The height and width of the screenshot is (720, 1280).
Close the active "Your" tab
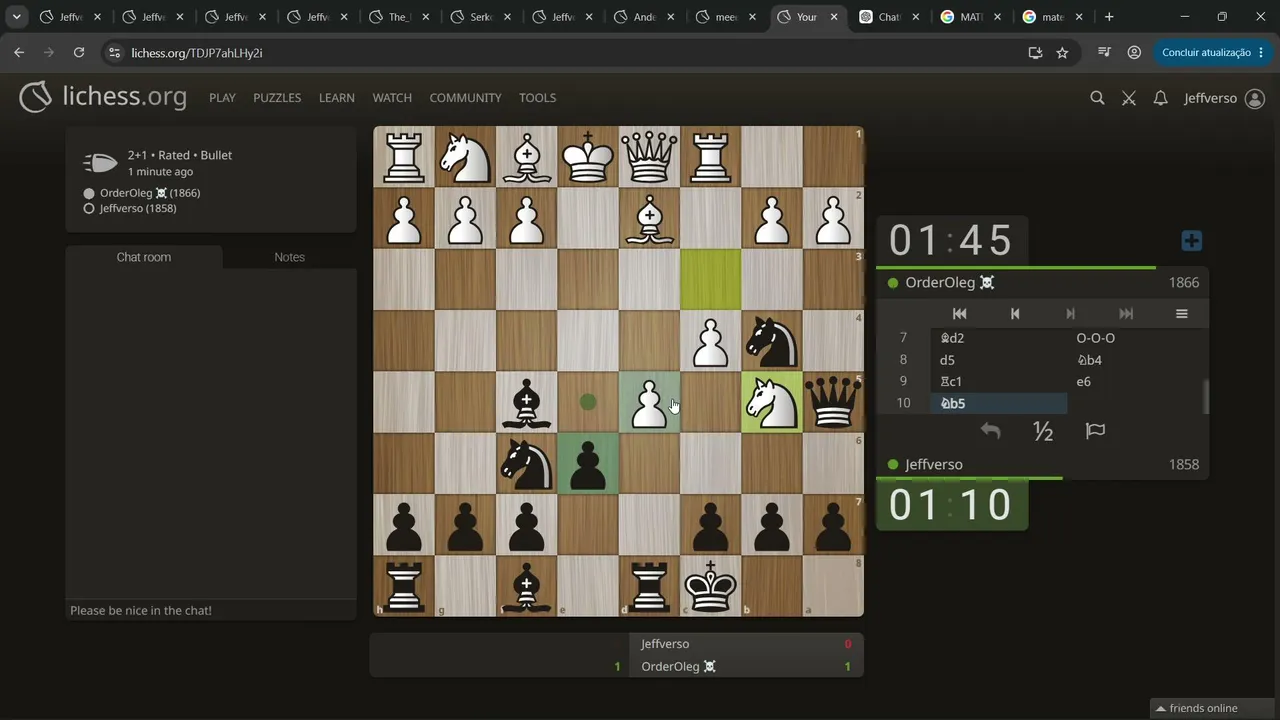point(834,17)
